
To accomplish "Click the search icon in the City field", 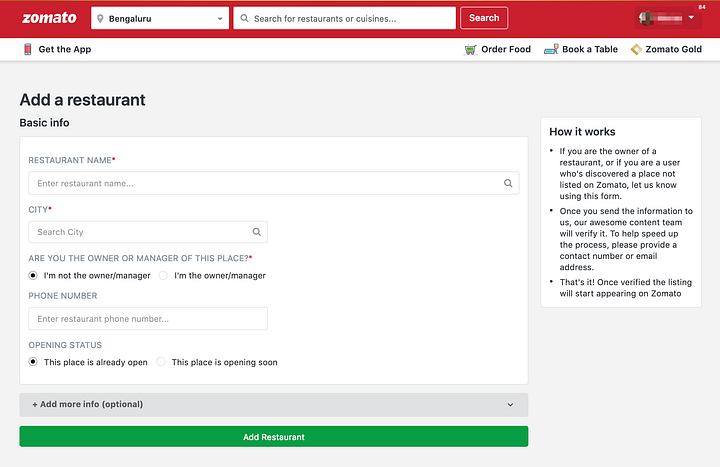I will point(257,232).
